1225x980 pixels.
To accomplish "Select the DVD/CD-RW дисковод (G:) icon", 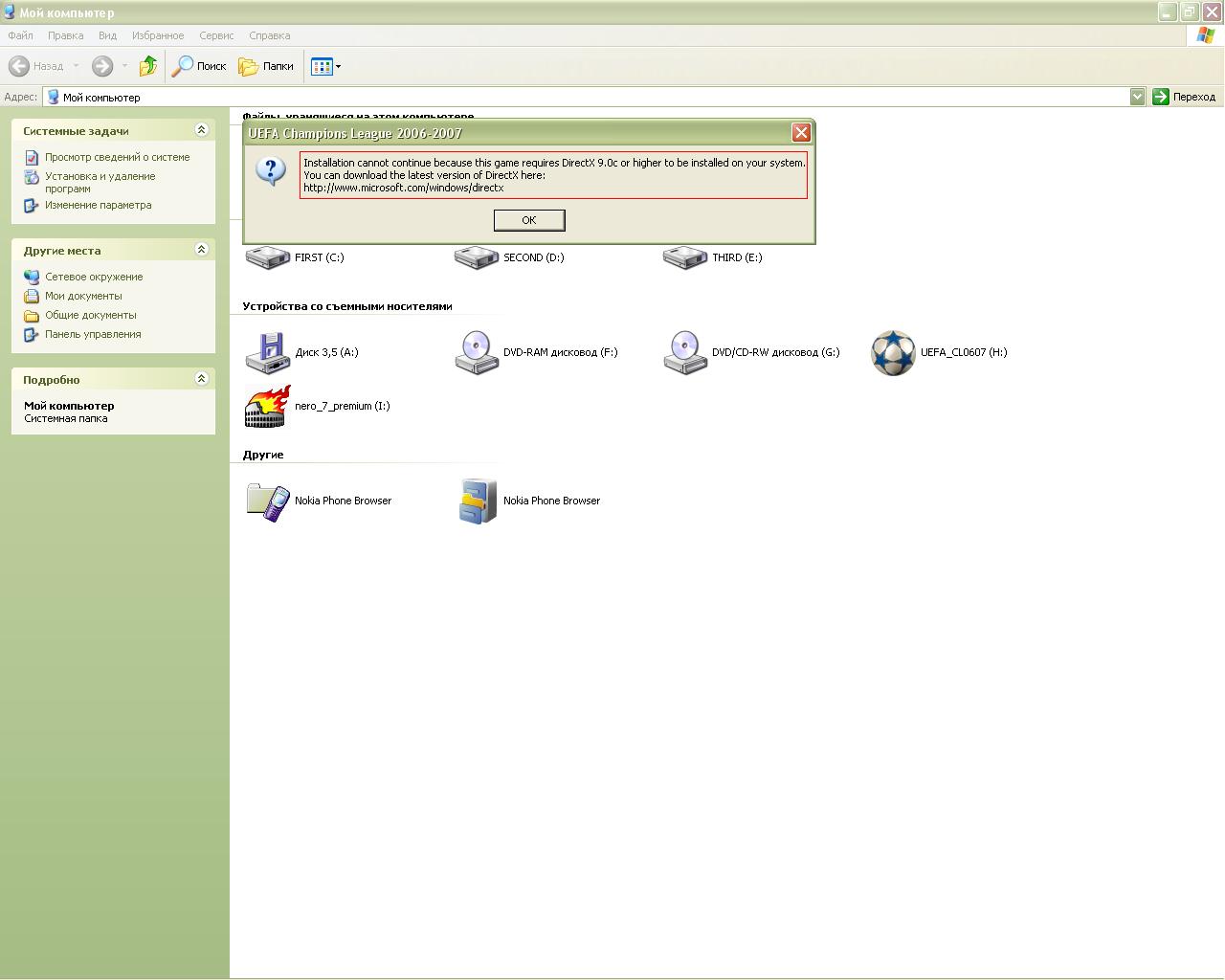I will click(x=685, y=352).
